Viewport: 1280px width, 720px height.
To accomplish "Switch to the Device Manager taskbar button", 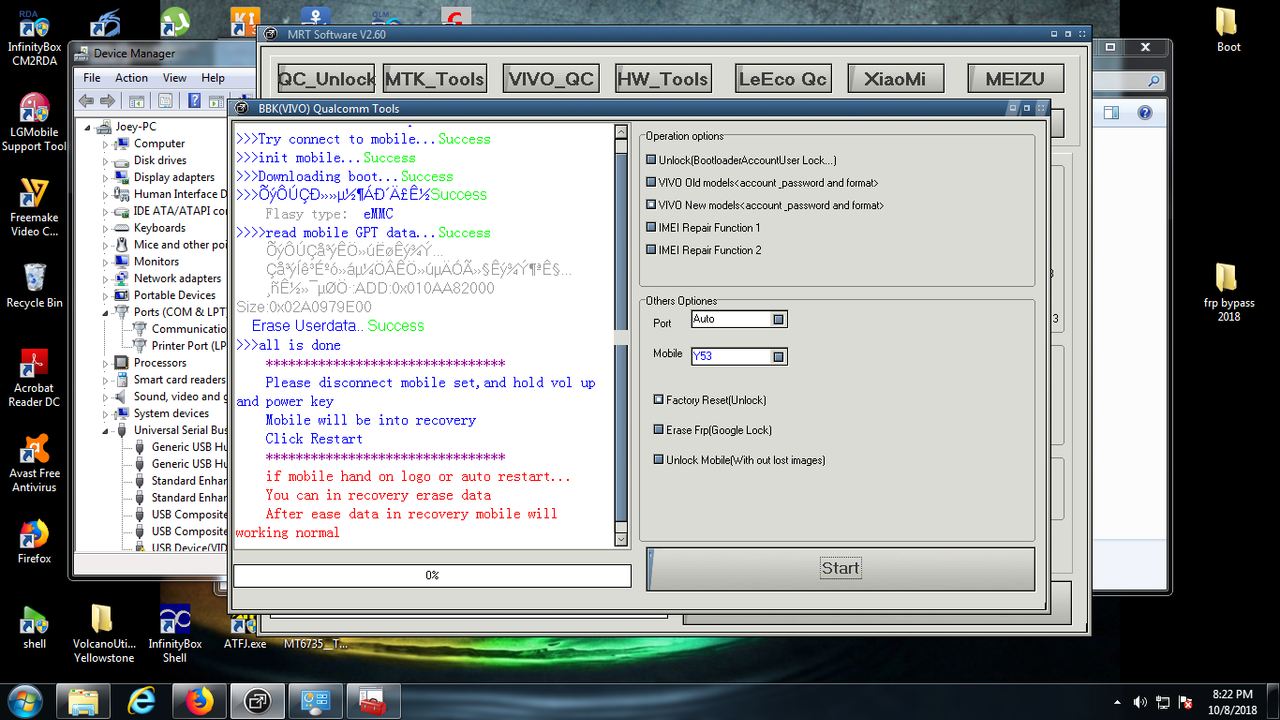I will tap(316, 700).
